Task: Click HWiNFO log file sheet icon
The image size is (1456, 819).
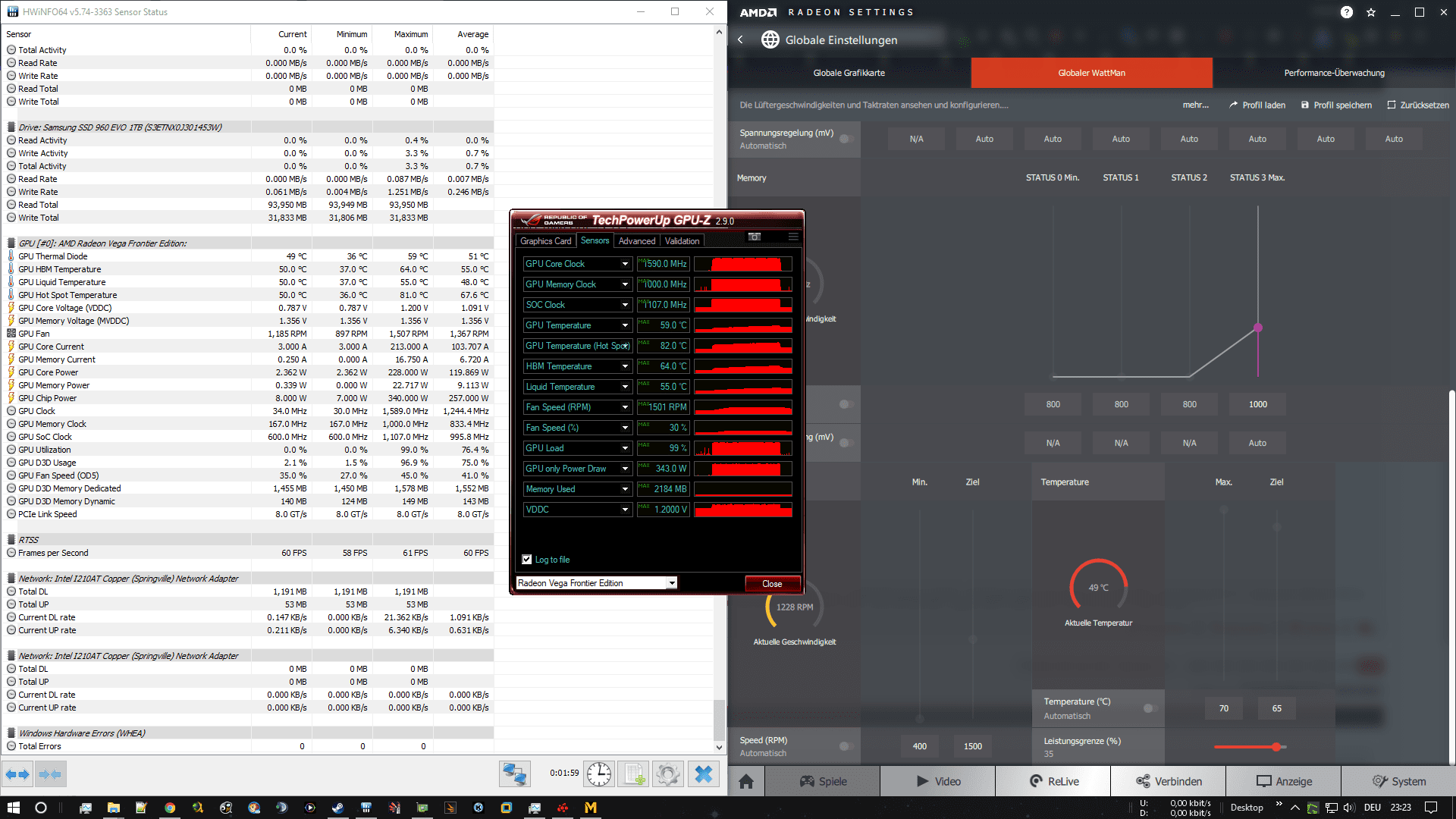Action: point(634,774)
